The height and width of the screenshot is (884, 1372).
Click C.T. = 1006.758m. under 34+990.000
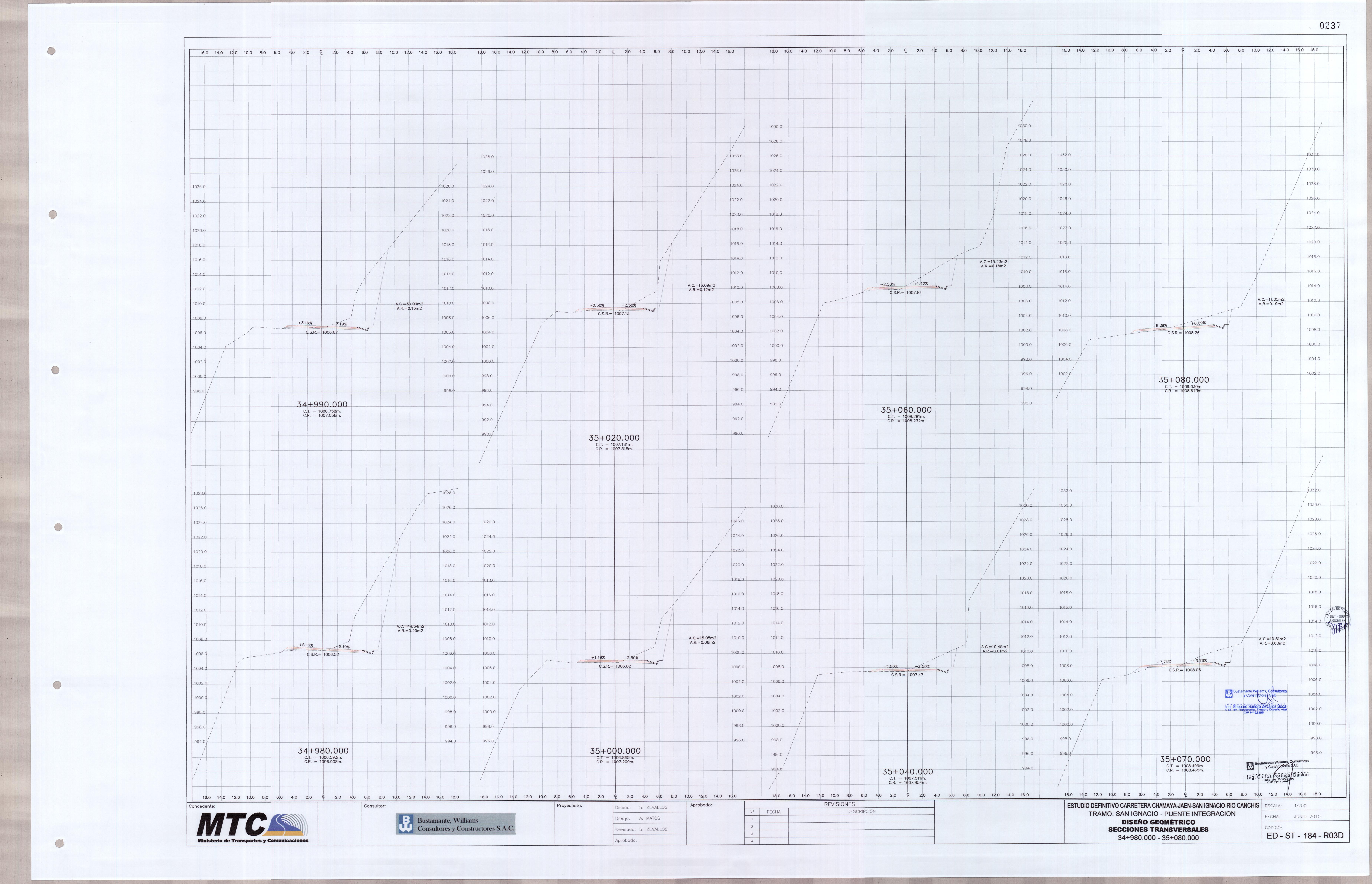click(322, 411)
